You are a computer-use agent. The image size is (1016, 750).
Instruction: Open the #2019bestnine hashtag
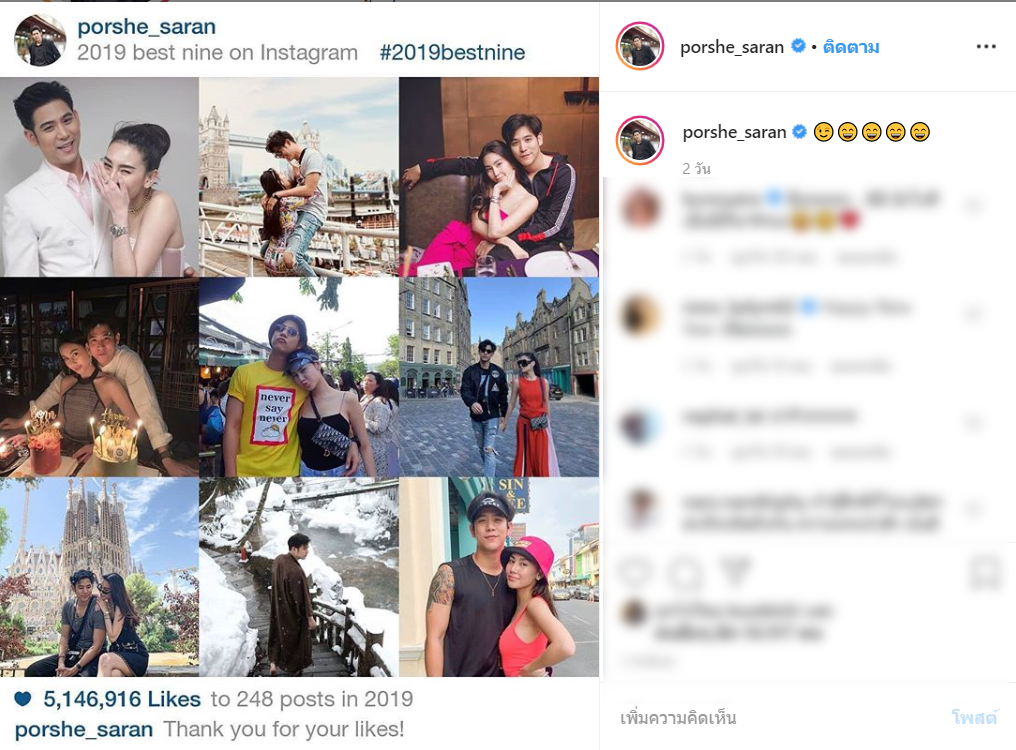(452, 52)
